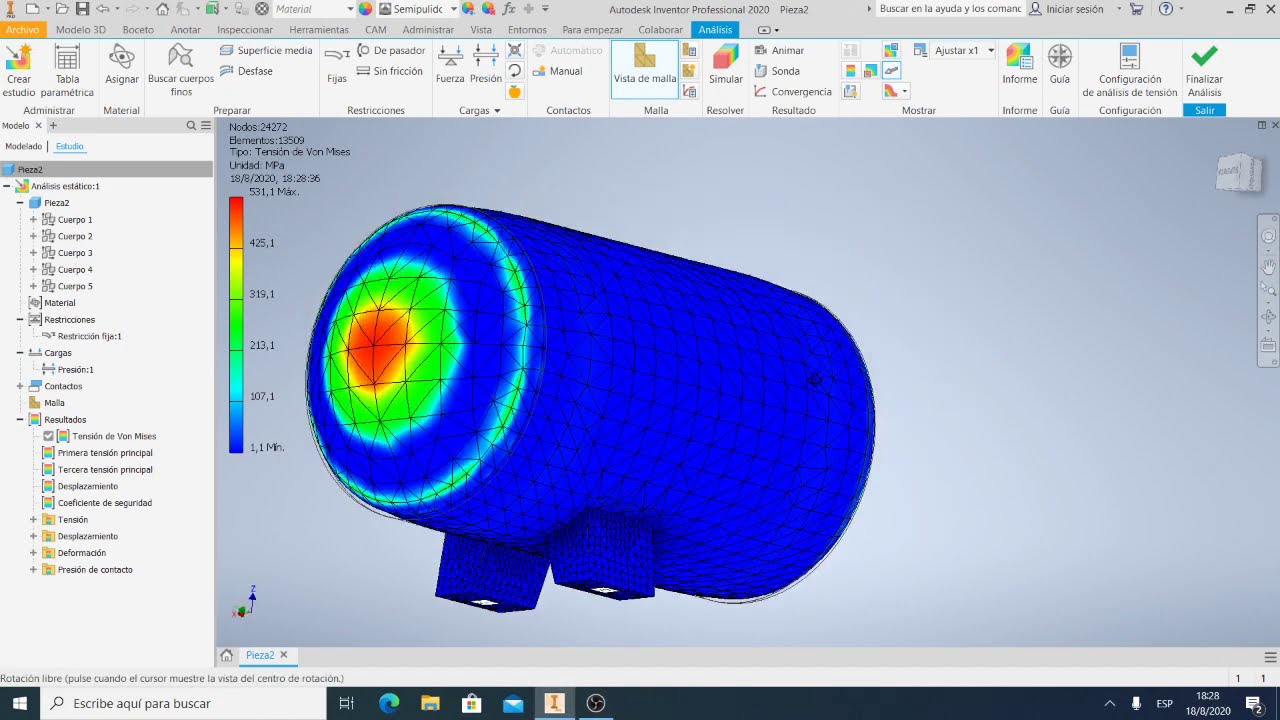The height and width of the screenshot is (720, 1280).
Task: Click the moment load rotation icon
Action: [x=514, y=71]
